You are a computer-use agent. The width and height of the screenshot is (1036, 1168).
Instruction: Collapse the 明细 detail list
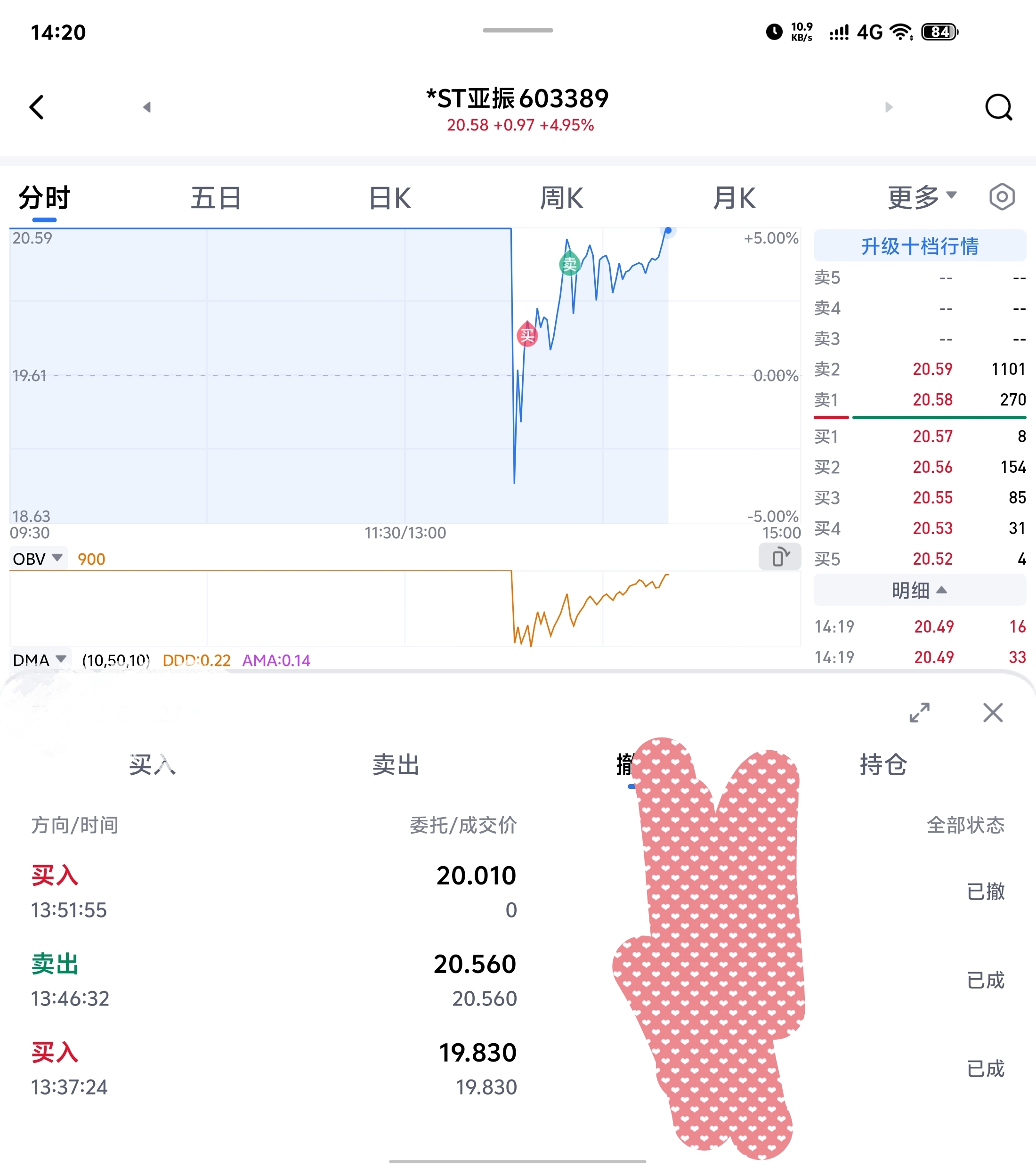coord(919,590)
